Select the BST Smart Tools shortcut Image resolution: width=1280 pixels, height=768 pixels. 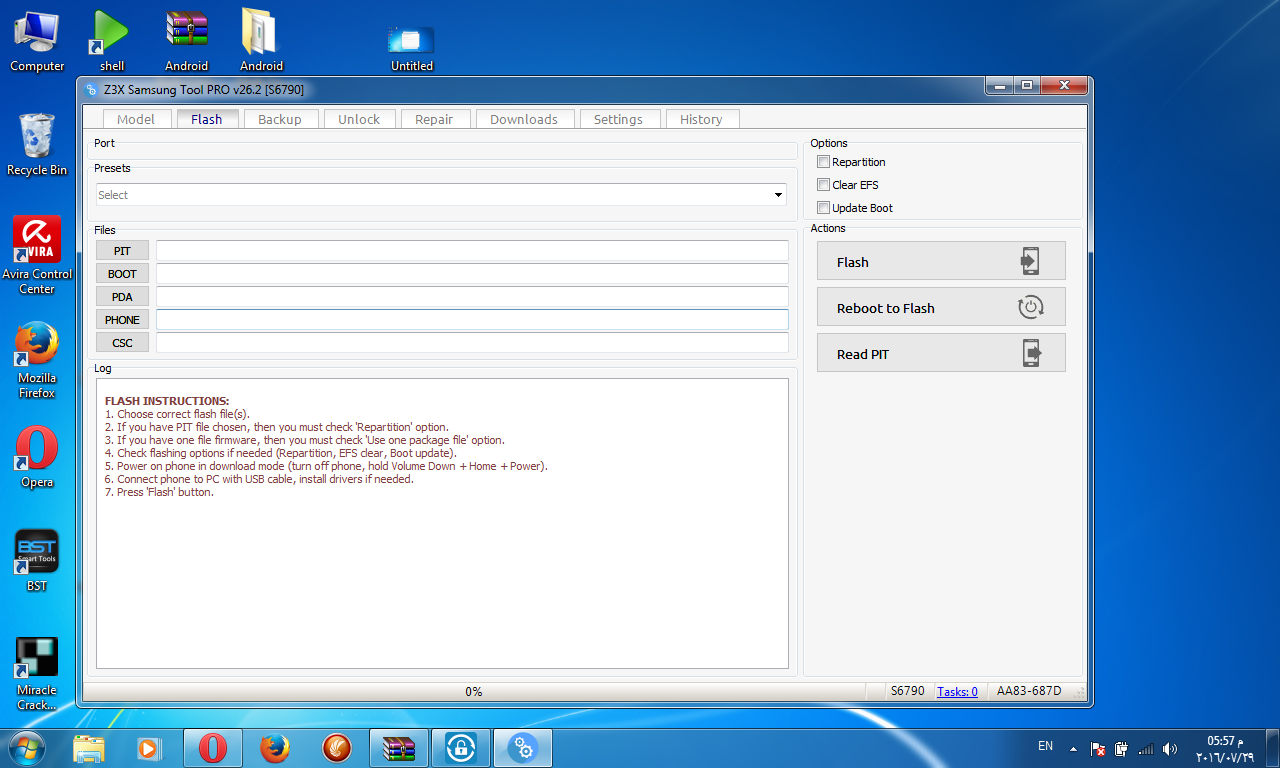pos(37,560)
